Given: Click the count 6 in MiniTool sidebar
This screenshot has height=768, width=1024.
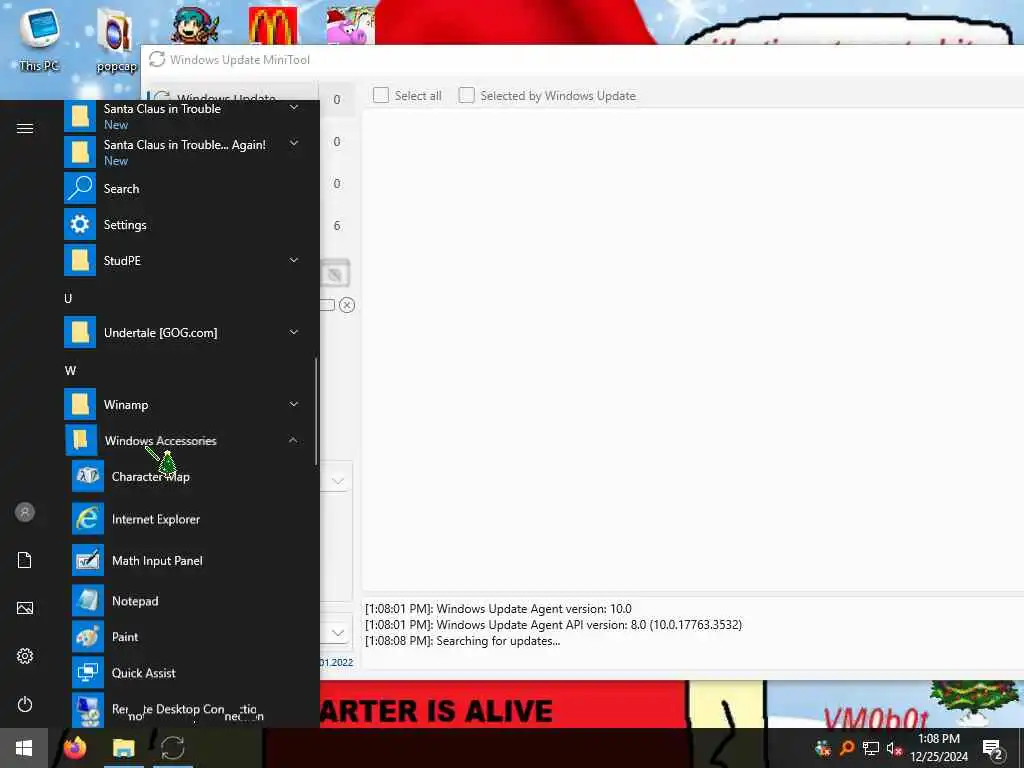Looking at the screenshot, I should click(x=337, y=226).
